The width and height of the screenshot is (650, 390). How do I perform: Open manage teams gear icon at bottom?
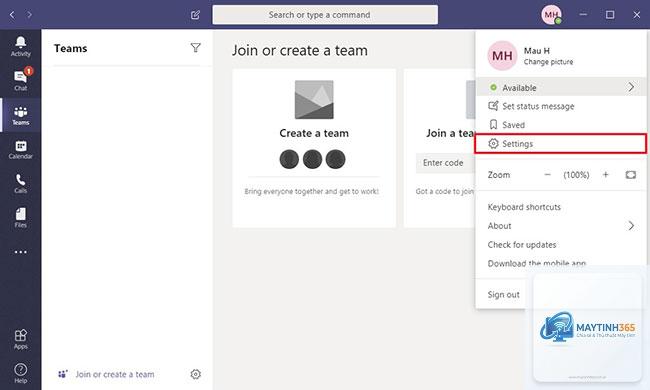pos(196,374)
